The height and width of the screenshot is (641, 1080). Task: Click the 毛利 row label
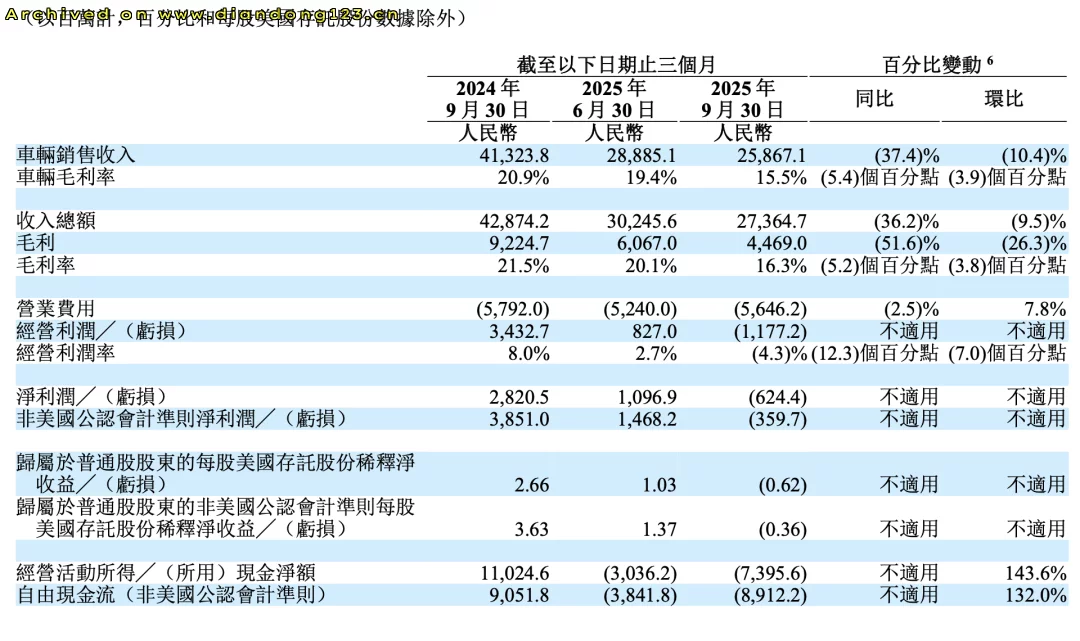(33, 243)
